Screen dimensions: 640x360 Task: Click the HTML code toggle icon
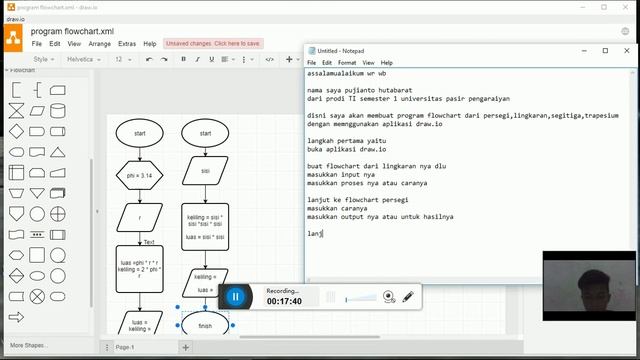(269, 60)
